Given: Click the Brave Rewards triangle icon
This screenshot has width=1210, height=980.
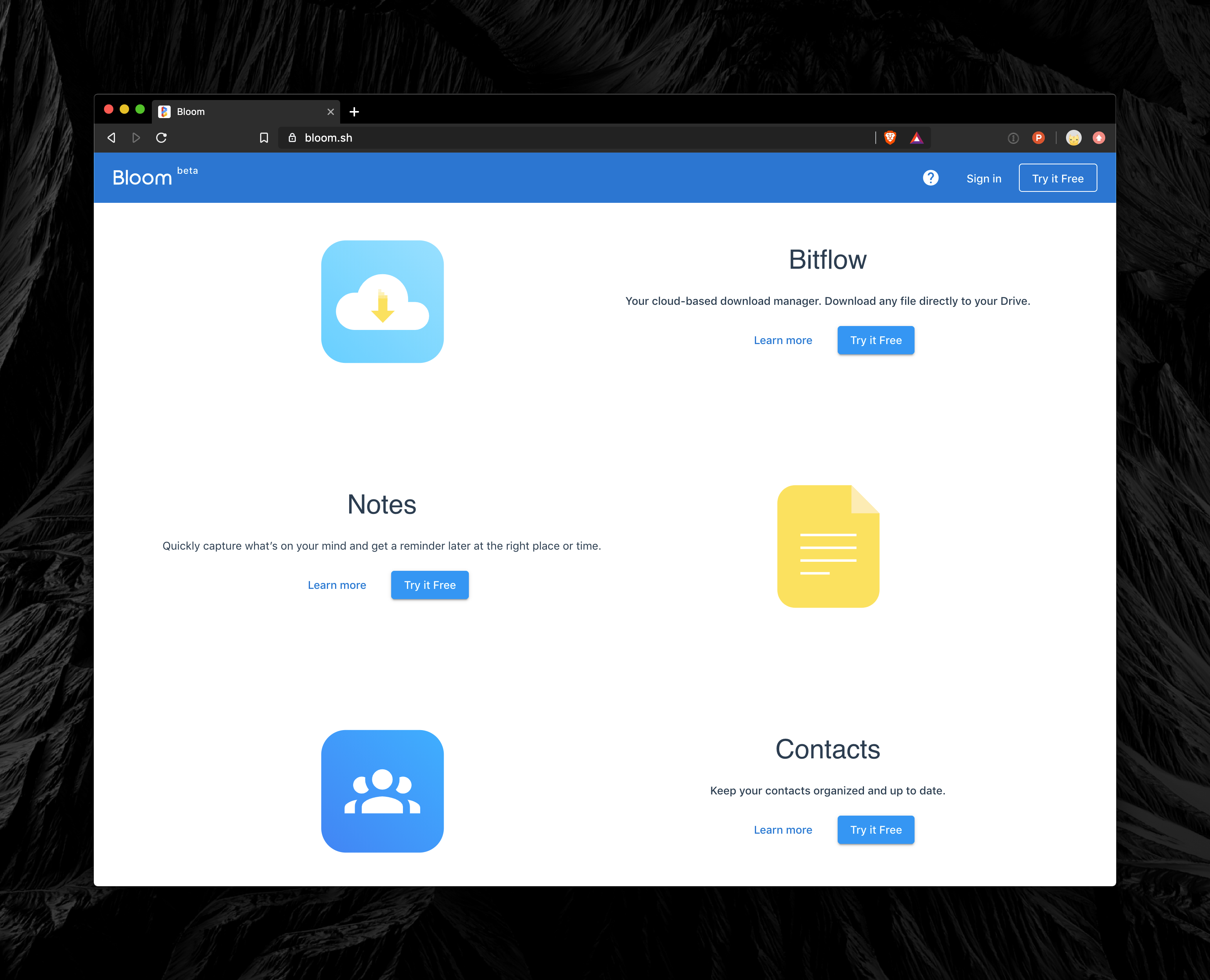Looking at the screenshot, I should click(x=917, y=138).
